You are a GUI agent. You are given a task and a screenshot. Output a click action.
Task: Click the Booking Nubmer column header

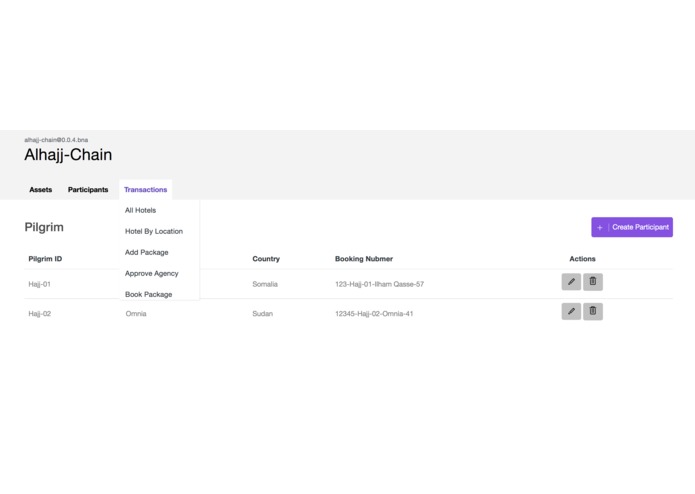click(364, 259)
